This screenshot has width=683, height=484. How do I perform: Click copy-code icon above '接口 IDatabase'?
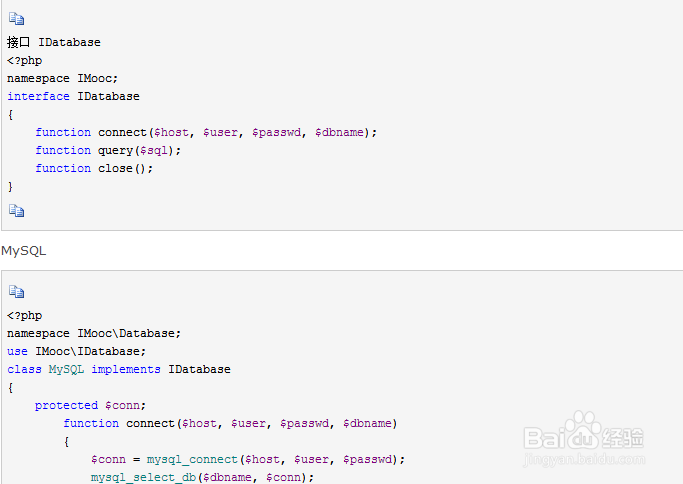[x=17, y=19]
